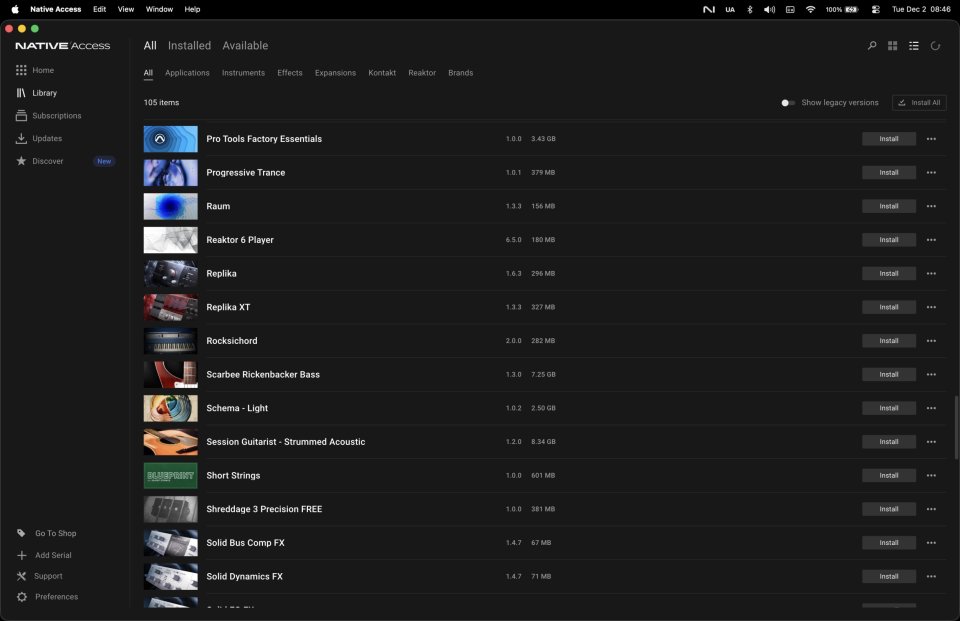Open the options menu for Raum
Viewport: 960px width, 621px height.
[x=931, y=206]
